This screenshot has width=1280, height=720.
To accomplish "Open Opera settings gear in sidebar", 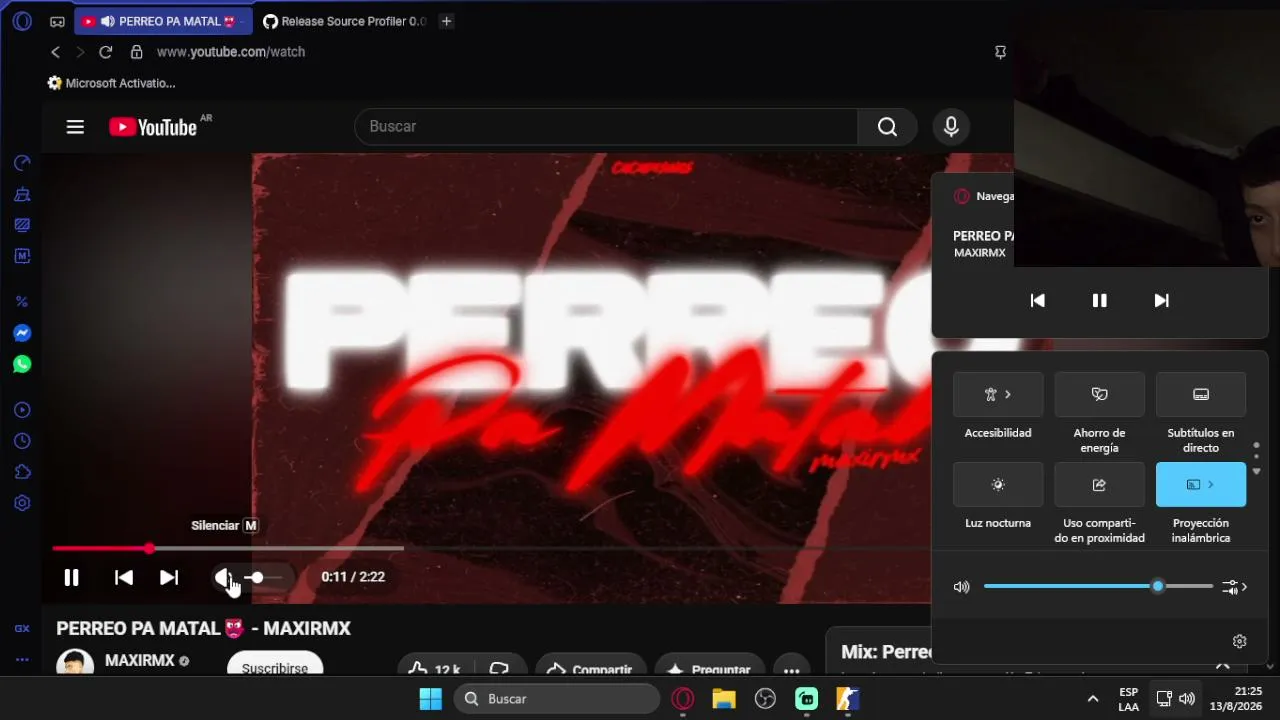I will click(x=22, y=503).
